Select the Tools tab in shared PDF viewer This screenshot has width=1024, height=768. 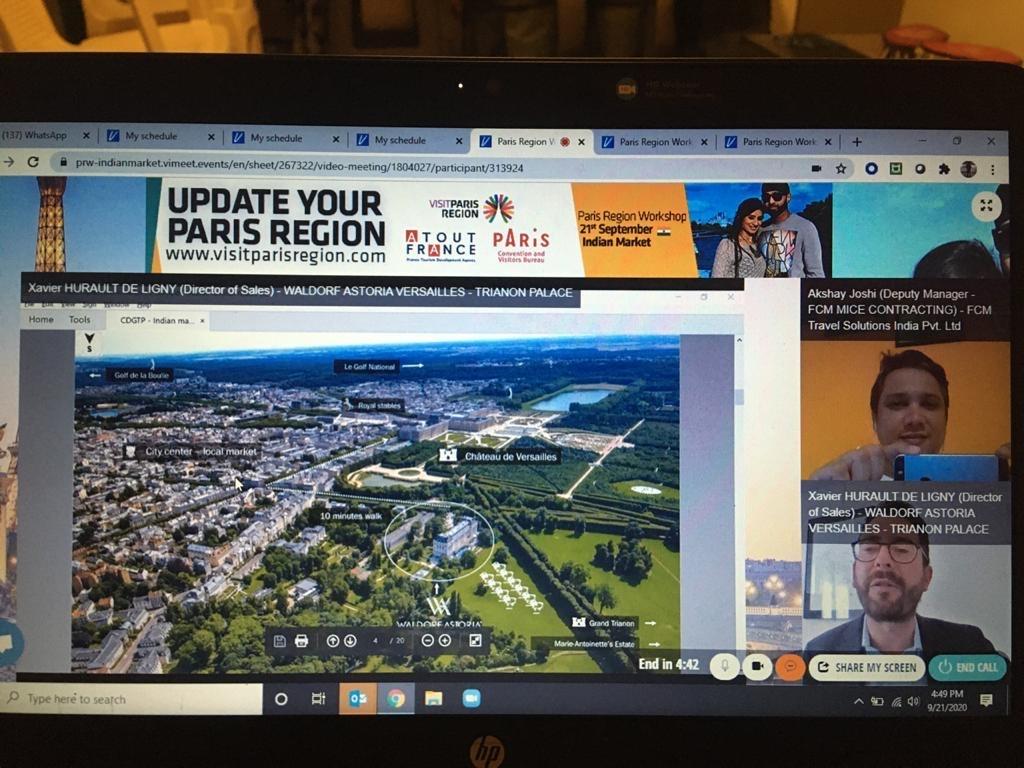[x=80, y=319]
